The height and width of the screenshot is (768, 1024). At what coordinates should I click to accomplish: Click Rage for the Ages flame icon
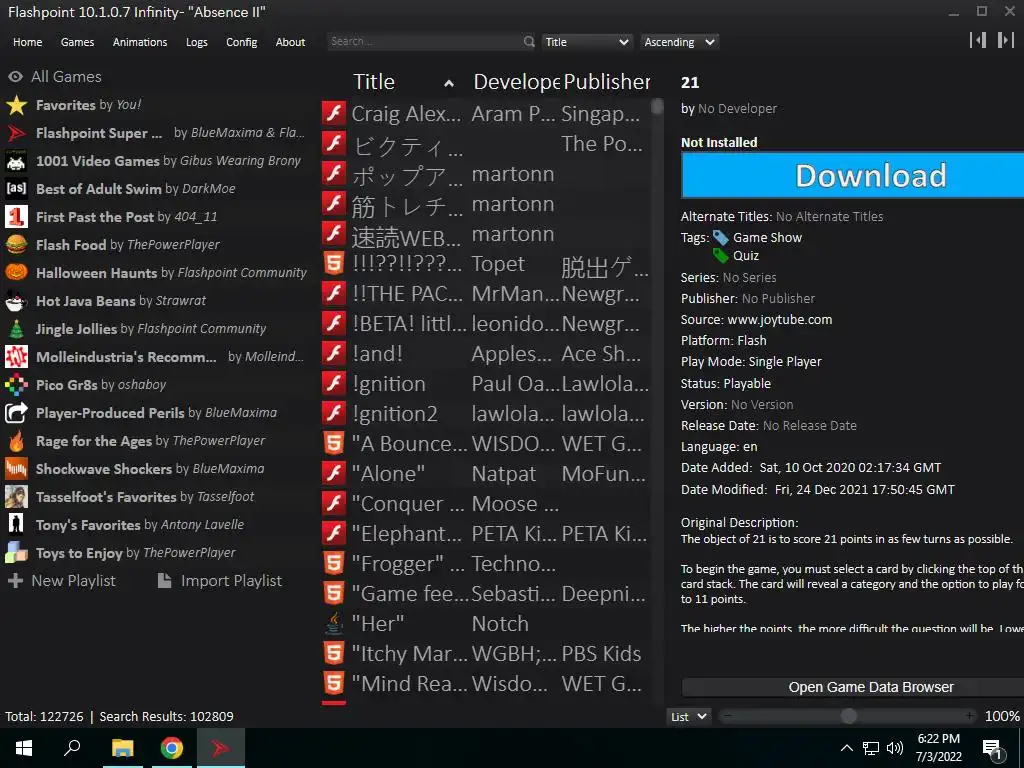tap(16, 441)
